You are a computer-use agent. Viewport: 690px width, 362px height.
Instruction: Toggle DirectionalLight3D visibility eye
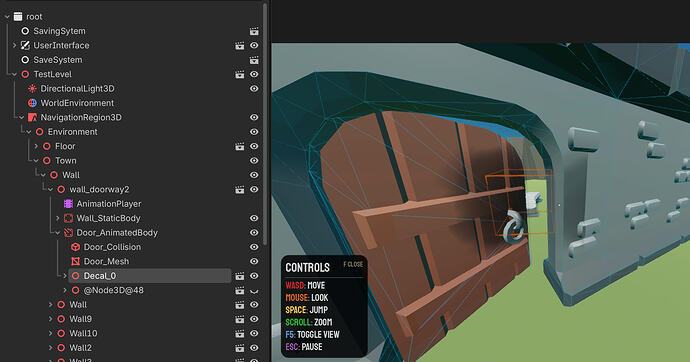tap(254, 88)
